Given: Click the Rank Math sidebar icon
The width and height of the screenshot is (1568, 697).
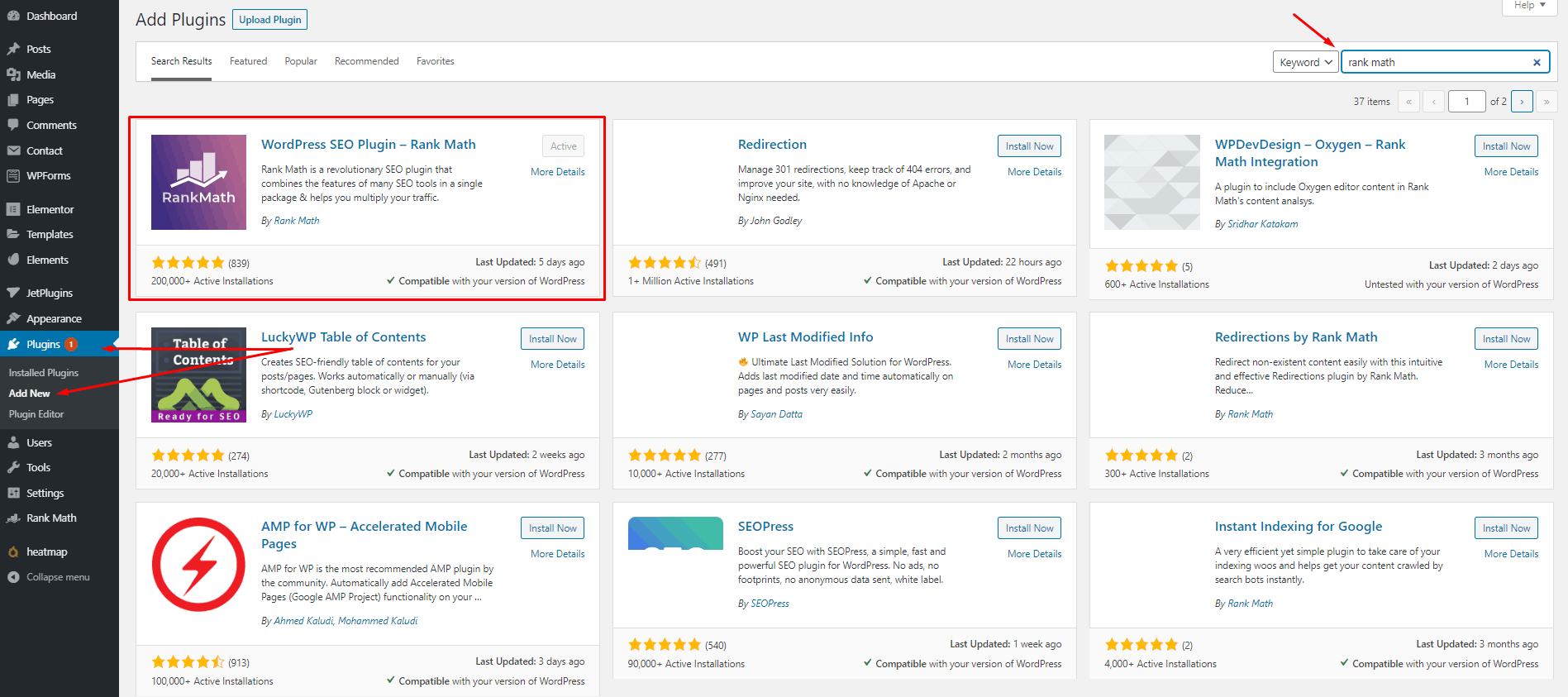Looking at the screenshot, I should click(13, 518).
